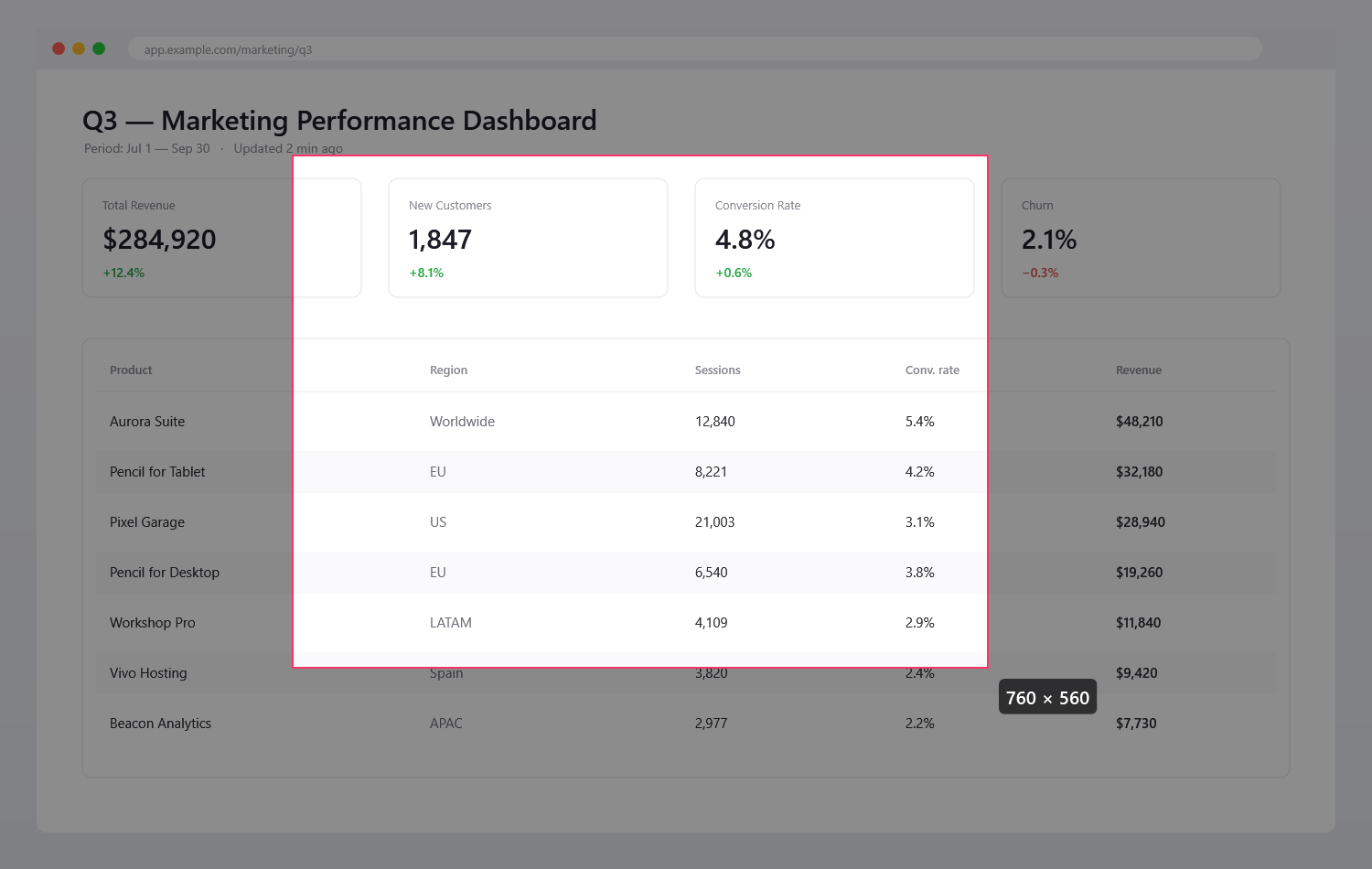This screenshot has width=1372, height=869.
Task: Click the Vivo Hosting product name
Action: [x=148, y=673]
